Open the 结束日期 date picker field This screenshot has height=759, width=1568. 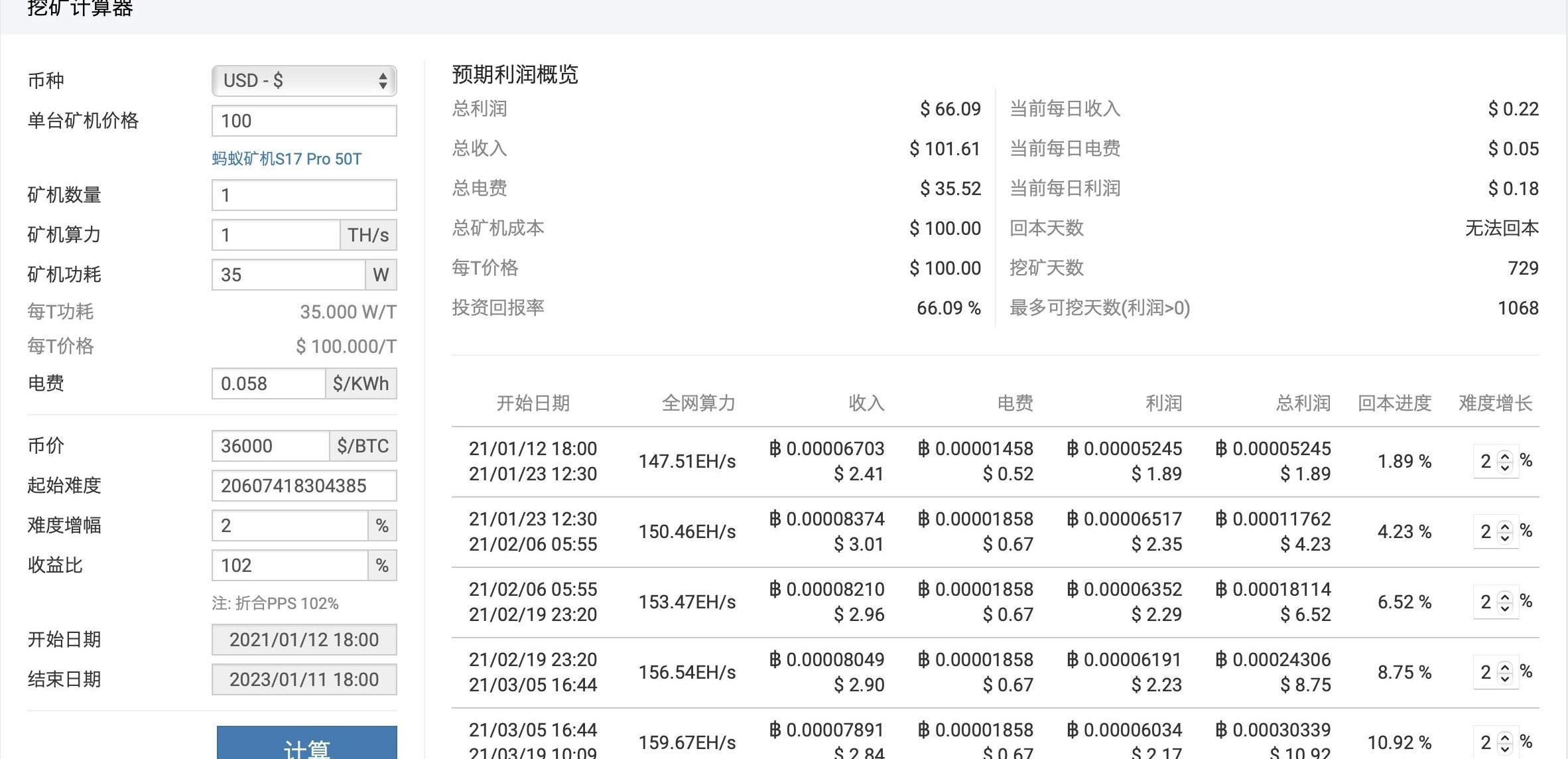[304, 679]
